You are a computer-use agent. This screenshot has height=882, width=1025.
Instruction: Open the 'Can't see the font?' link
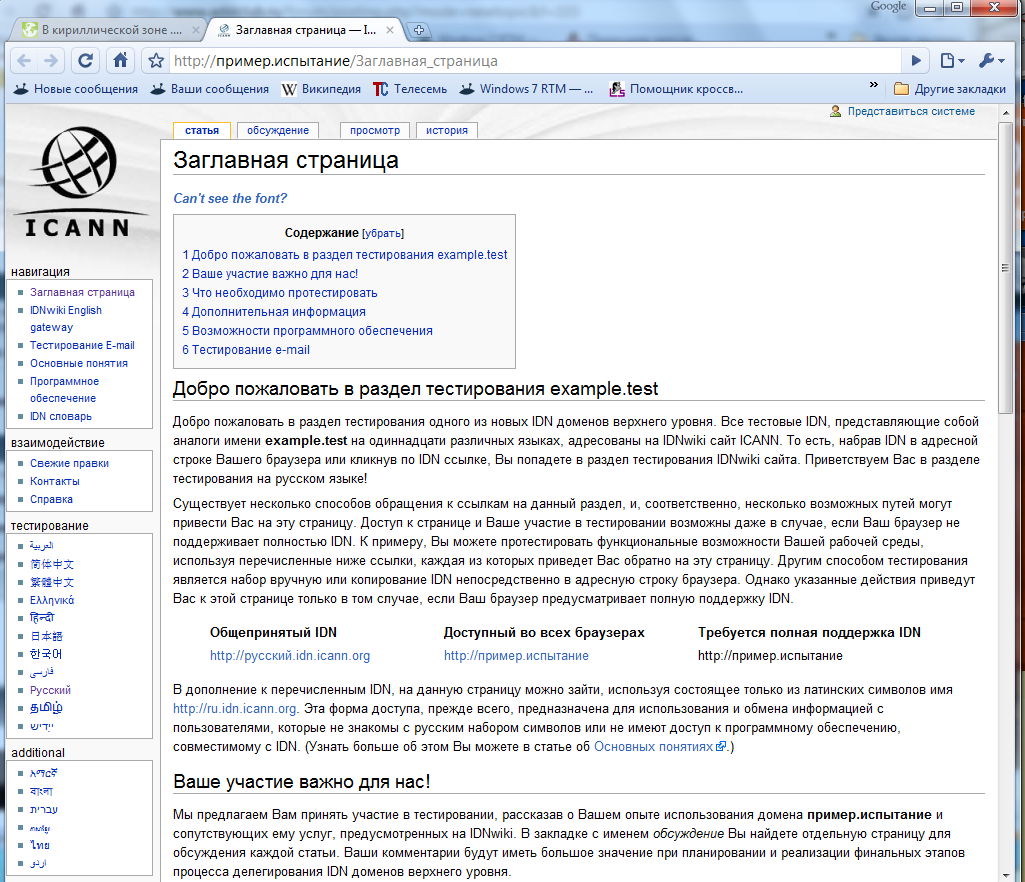click(x=230, y=198)
